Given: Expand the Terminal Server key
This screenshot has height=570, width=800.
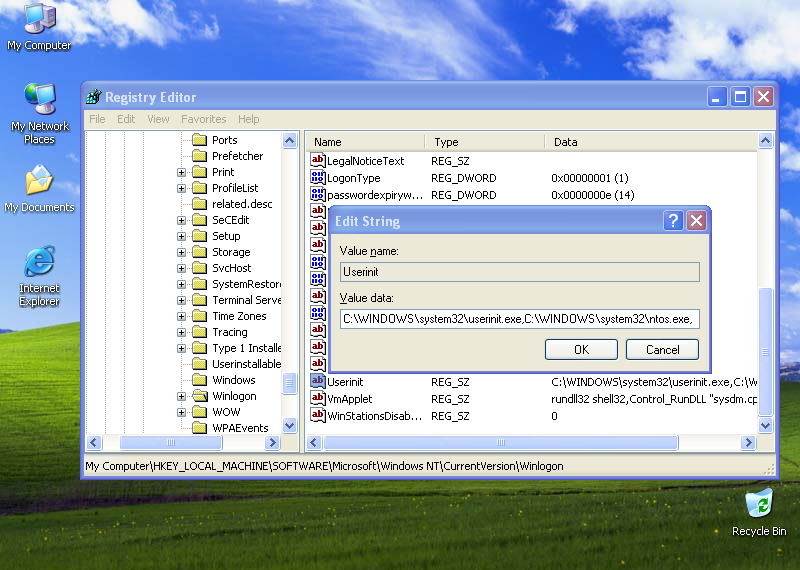Looking at the screenshot, I should (x=181, y=301).
